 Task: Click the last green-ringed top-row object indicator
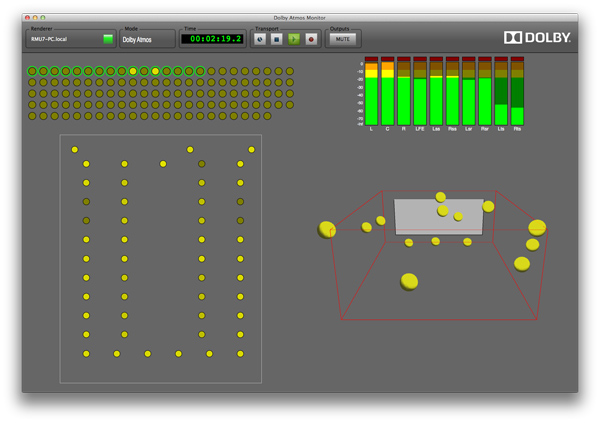pos(200,71)
